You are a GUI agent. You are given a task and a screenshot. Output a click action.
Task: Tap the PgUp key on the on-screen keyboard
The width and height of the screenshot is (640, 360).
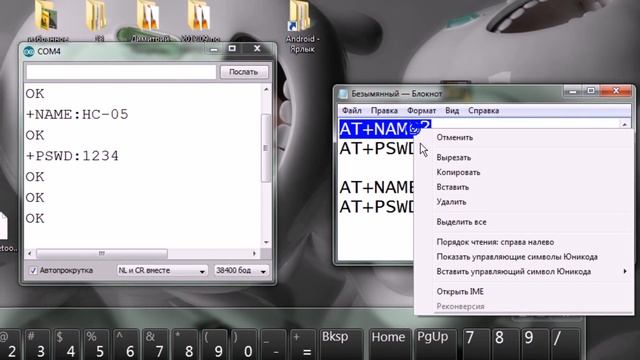tap(436, 344)
